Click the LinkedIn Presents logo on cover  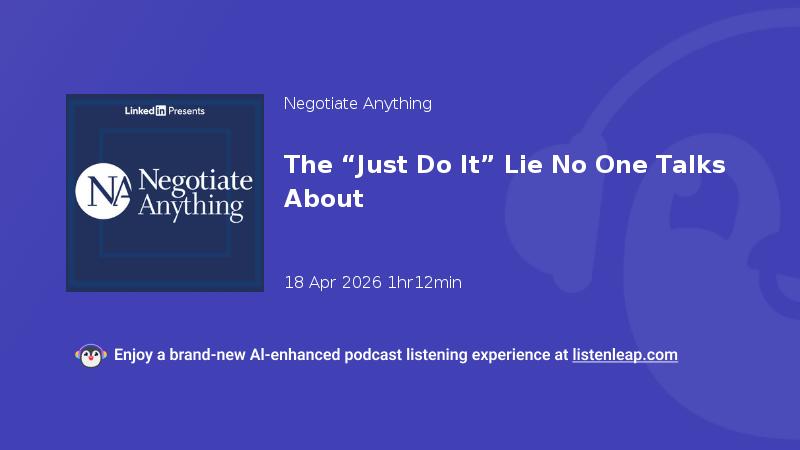(x=165, y=111)
